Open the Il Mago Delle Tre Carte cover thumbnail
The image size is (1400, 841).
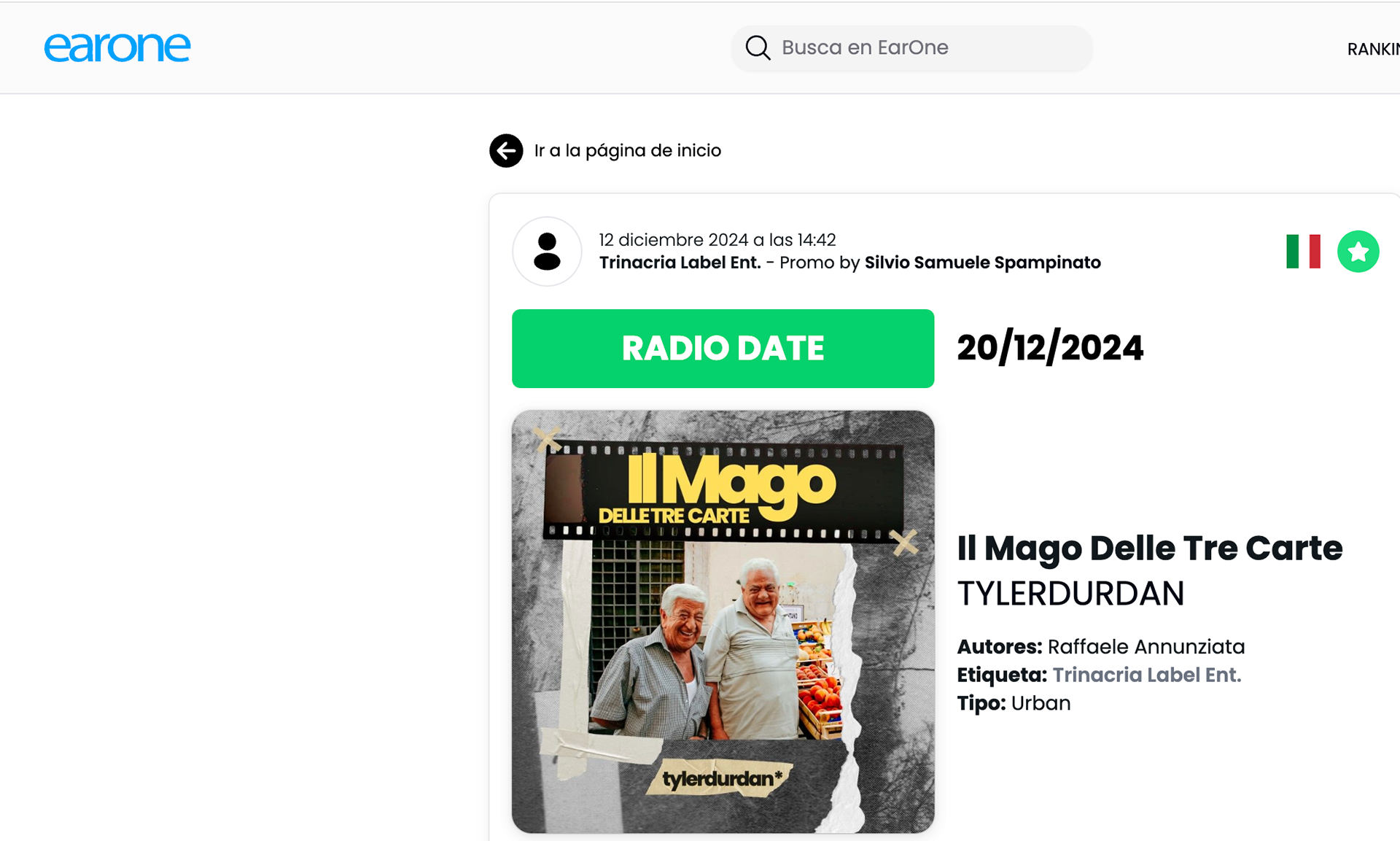click(723, 621)
